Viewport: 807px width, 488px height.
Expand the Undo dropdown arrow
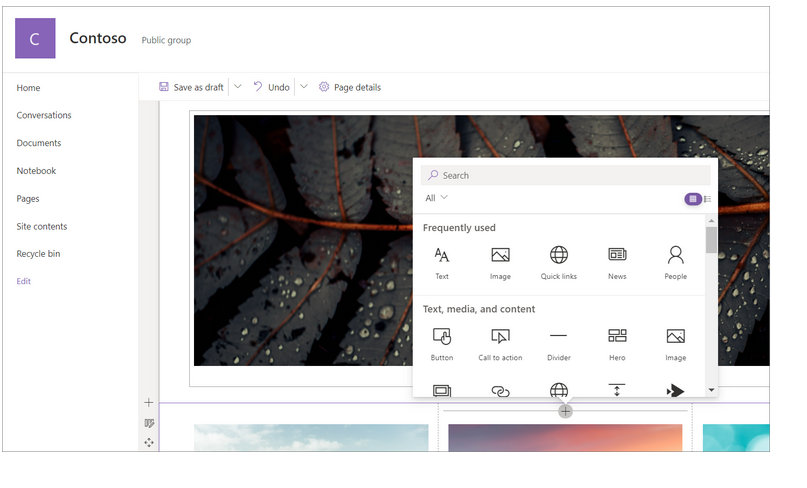click(304, 87)
